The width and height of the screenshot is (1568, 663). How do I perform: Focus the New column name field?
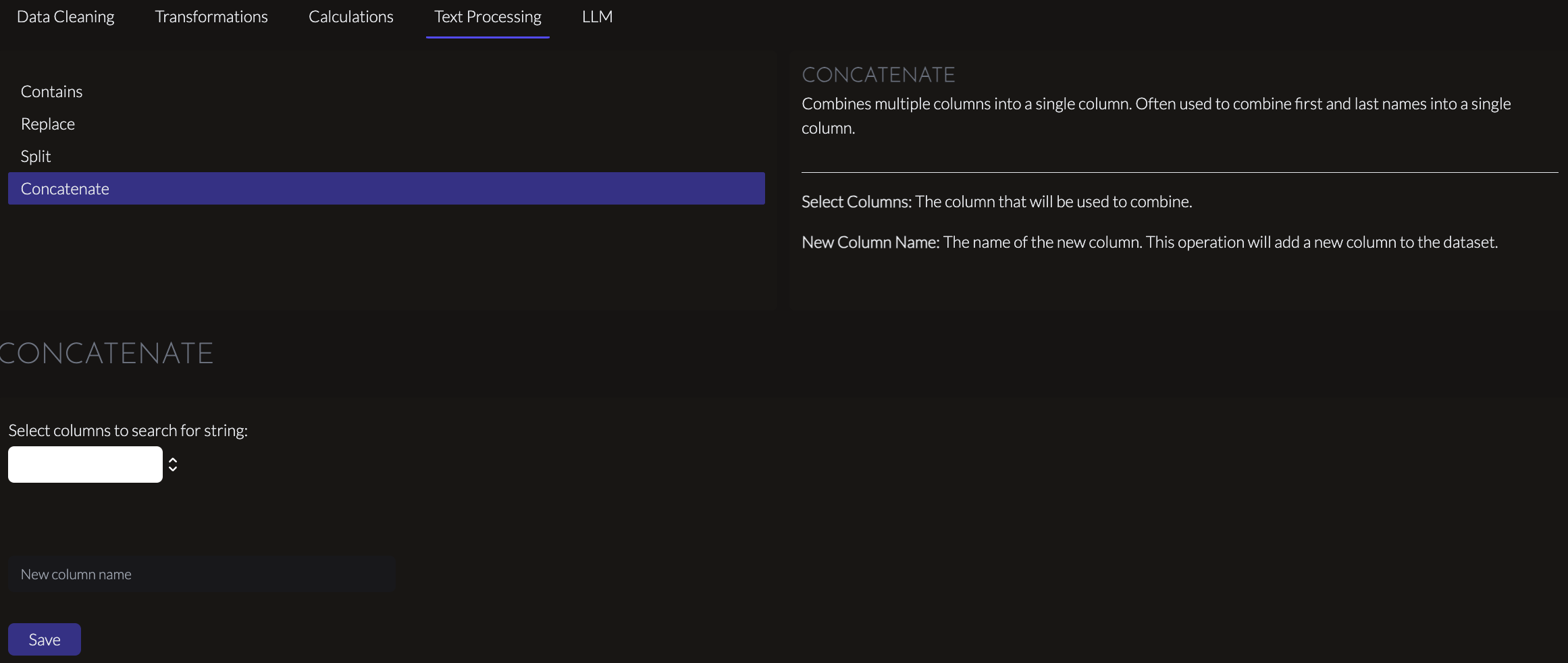pos(202,575)
